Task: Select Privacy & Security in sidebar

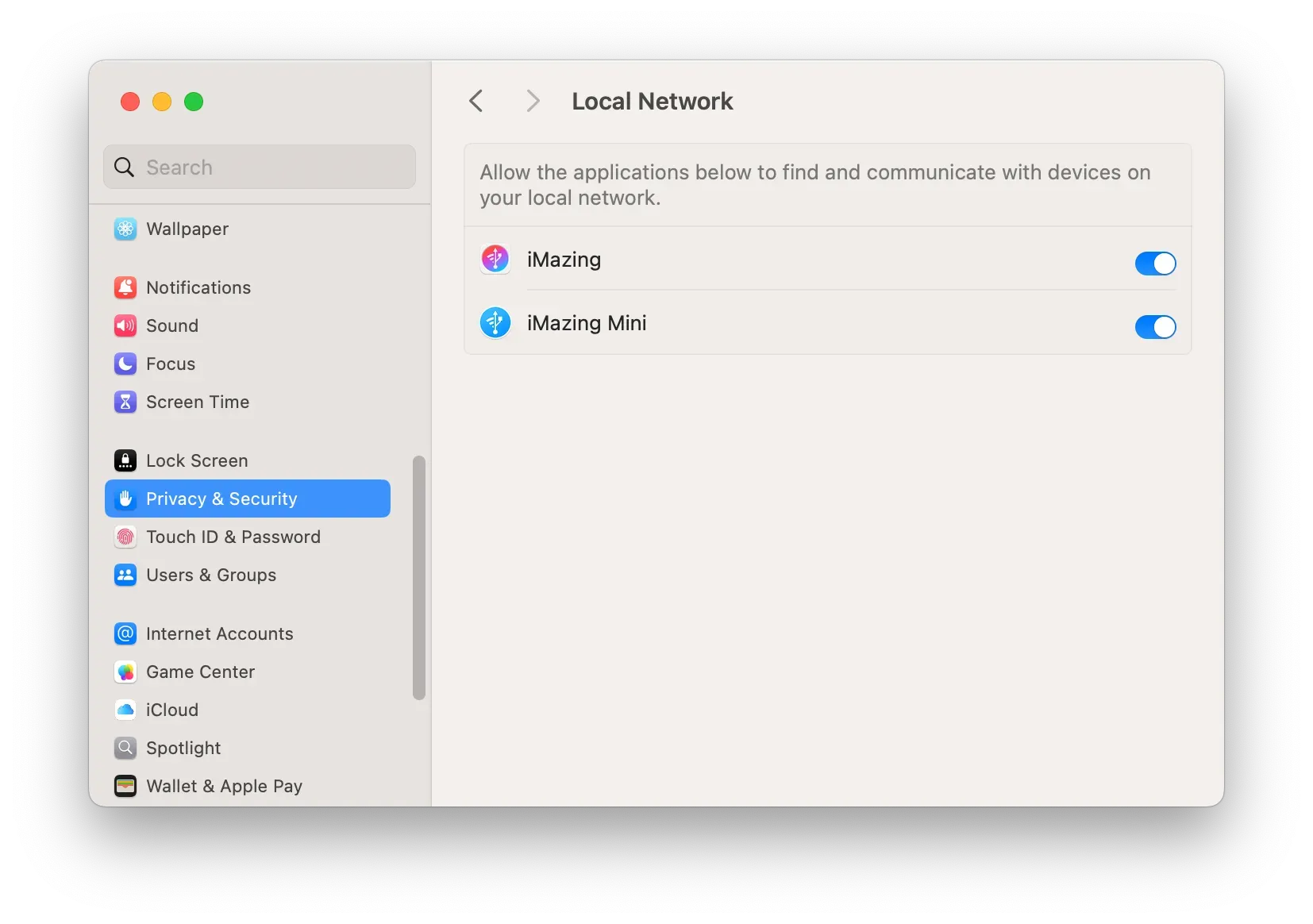Action: [x=221, y=499]
